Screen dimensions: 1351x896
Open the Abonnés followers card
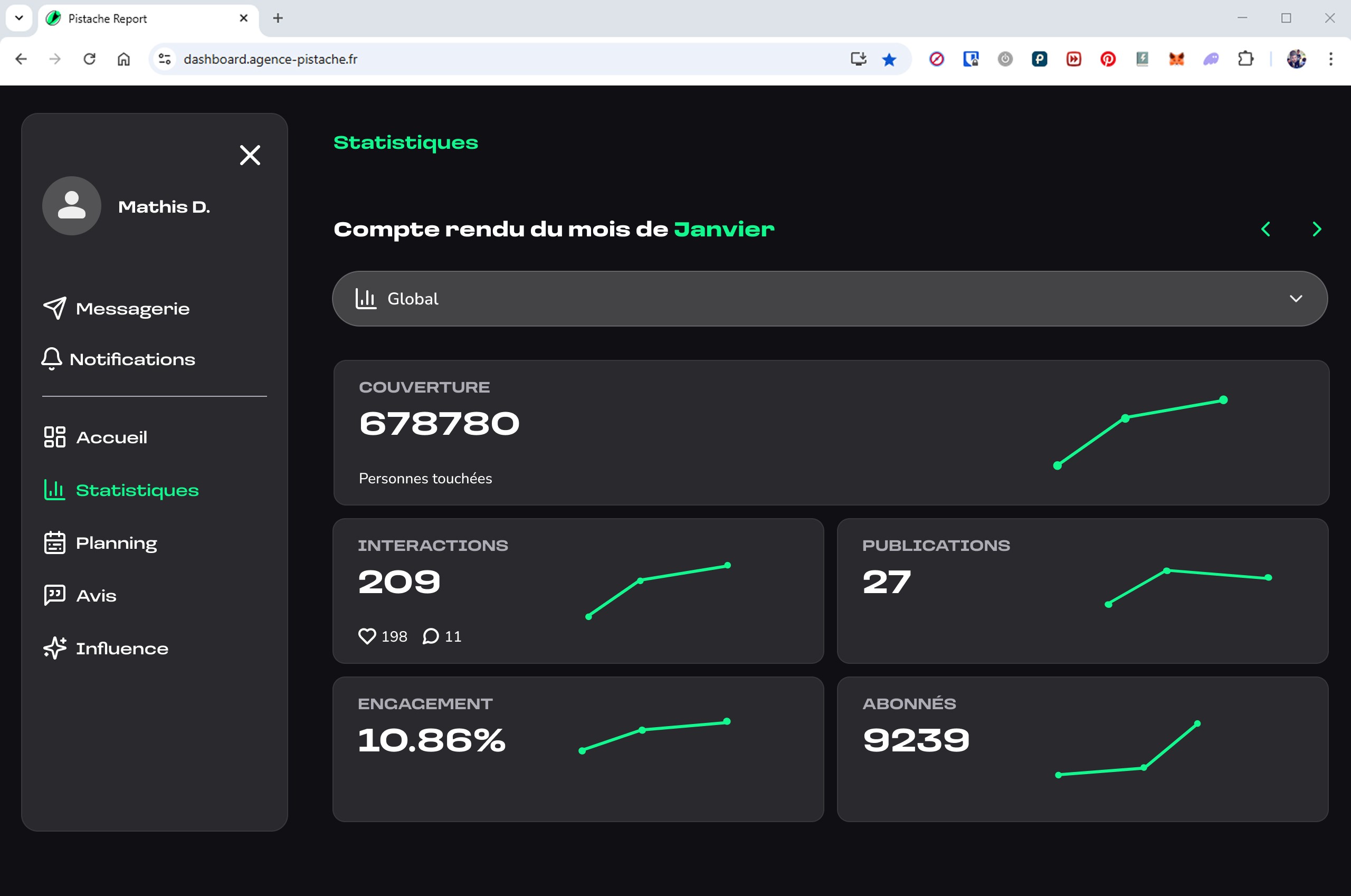1082,749
